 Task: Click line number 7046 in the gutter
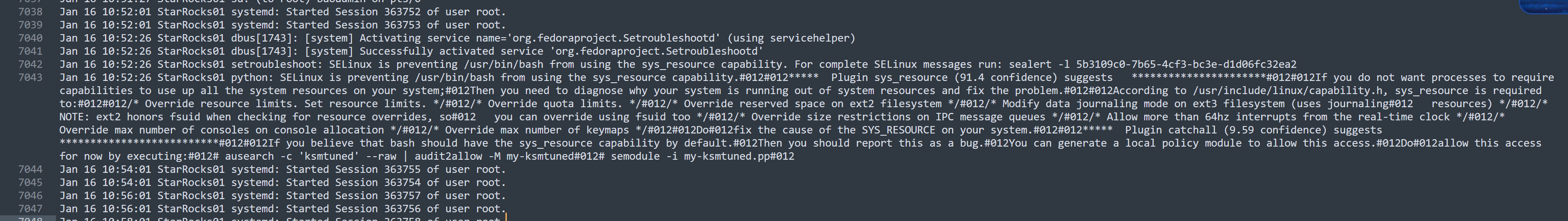(x=31, y=195)
